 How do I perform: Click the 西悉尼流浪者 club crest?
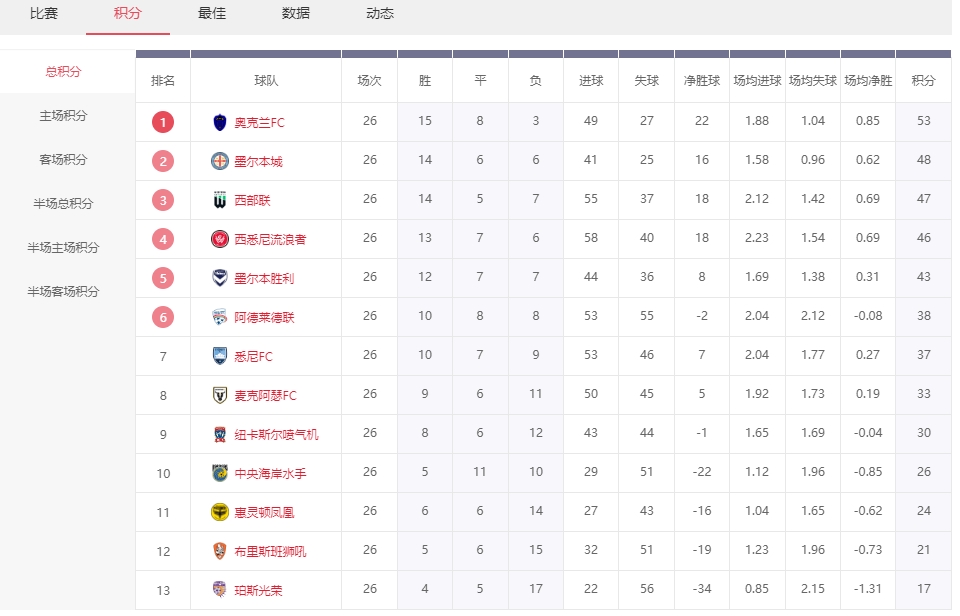220,239
